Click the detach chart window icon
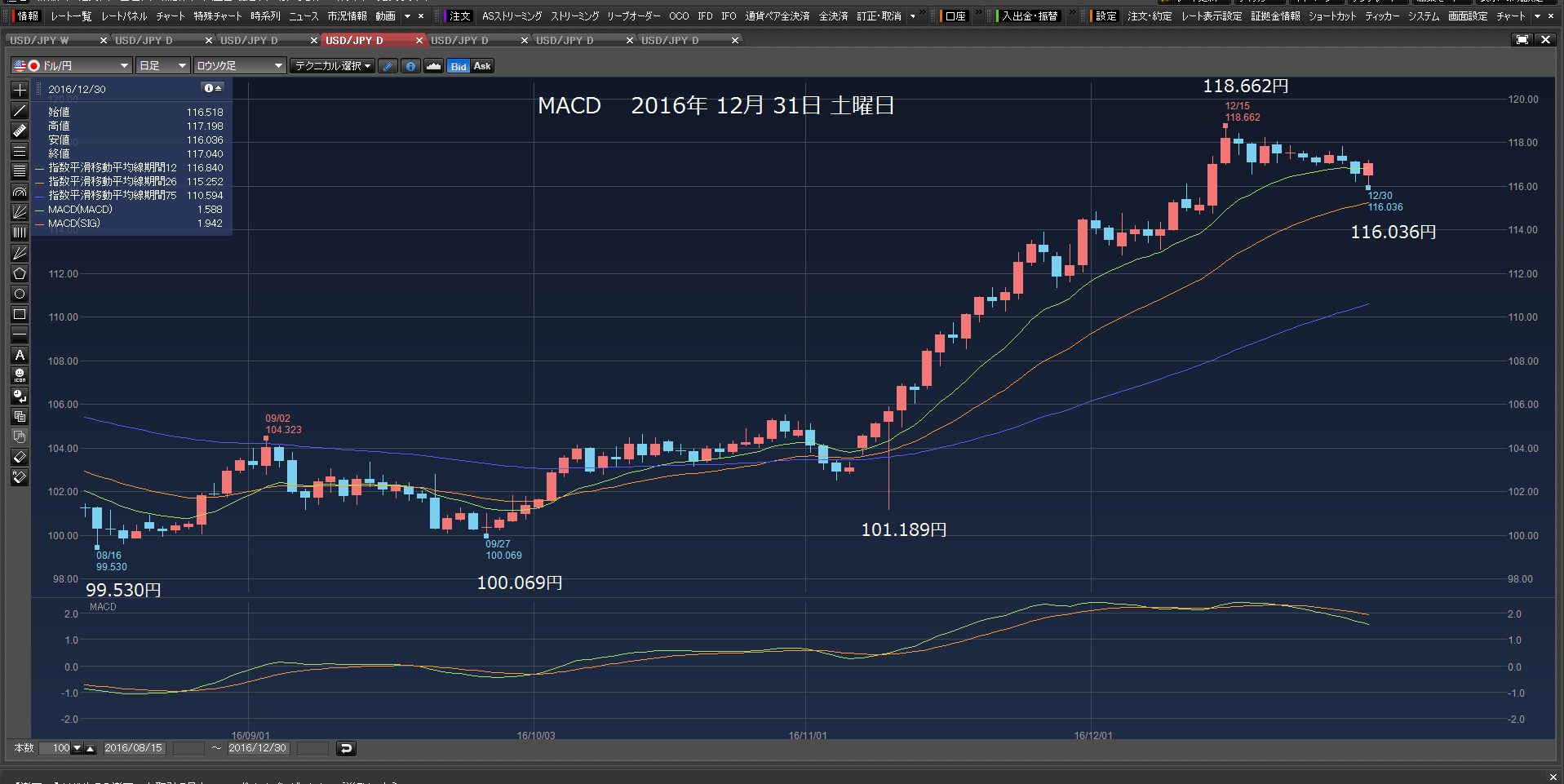The width and height of the screenshot is (1564, 784). tap(1522, 39)
